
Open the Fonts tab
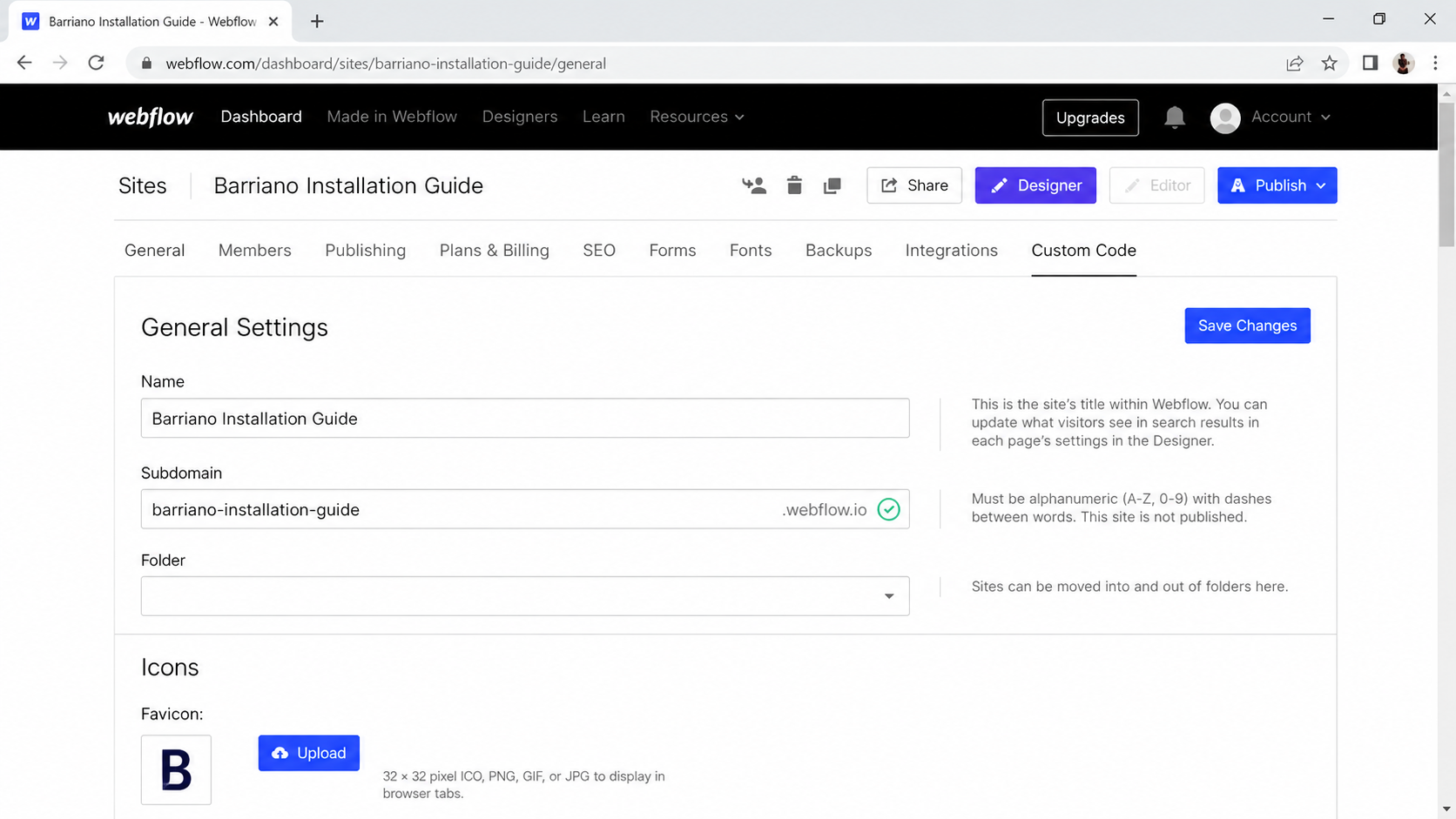click(x=751, y=251)
